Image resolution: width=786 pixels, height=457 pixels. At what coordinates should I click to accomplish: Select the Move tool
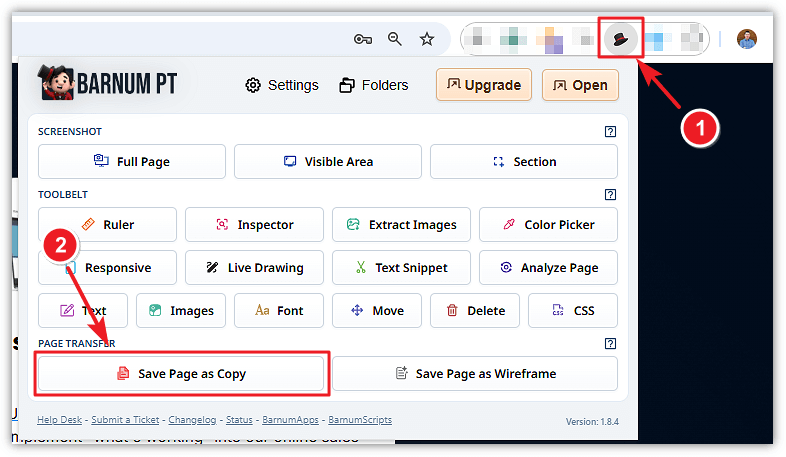(377, 311)
